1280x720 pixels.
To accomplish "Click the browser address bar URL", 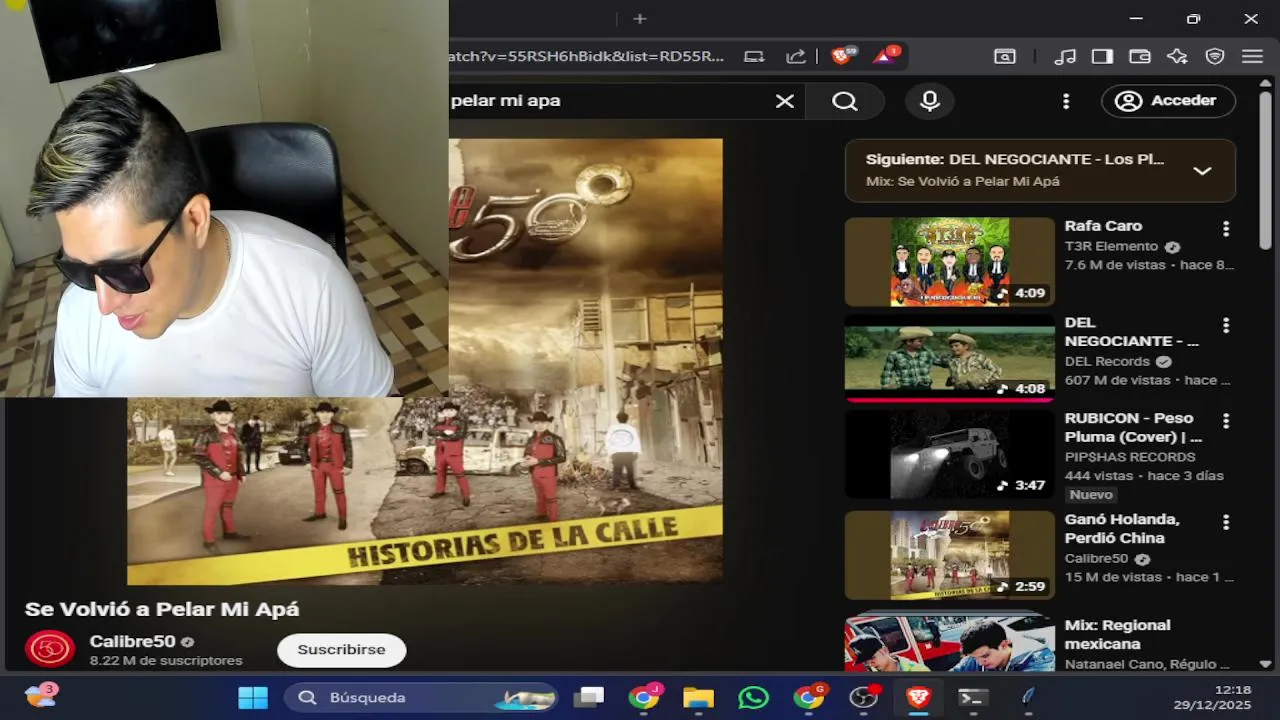I will point(587,57).
